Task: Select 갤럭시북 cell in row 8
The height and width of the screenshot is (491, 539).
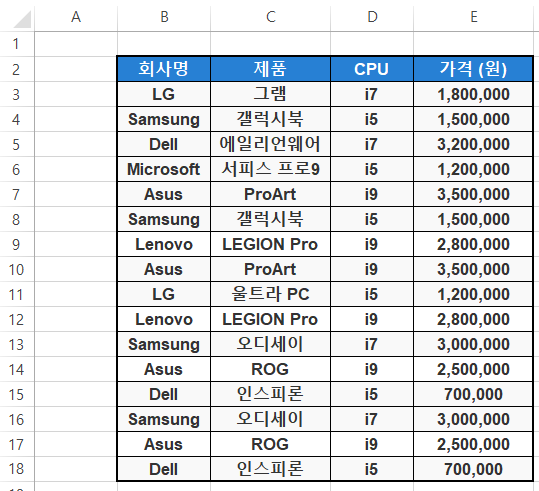Action: point(270,219)
